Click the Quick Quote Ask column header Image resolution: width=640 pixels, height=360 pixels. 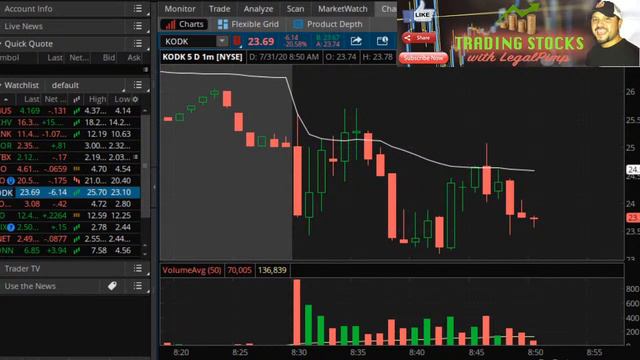pyautogui.click(x=134, y=58)
